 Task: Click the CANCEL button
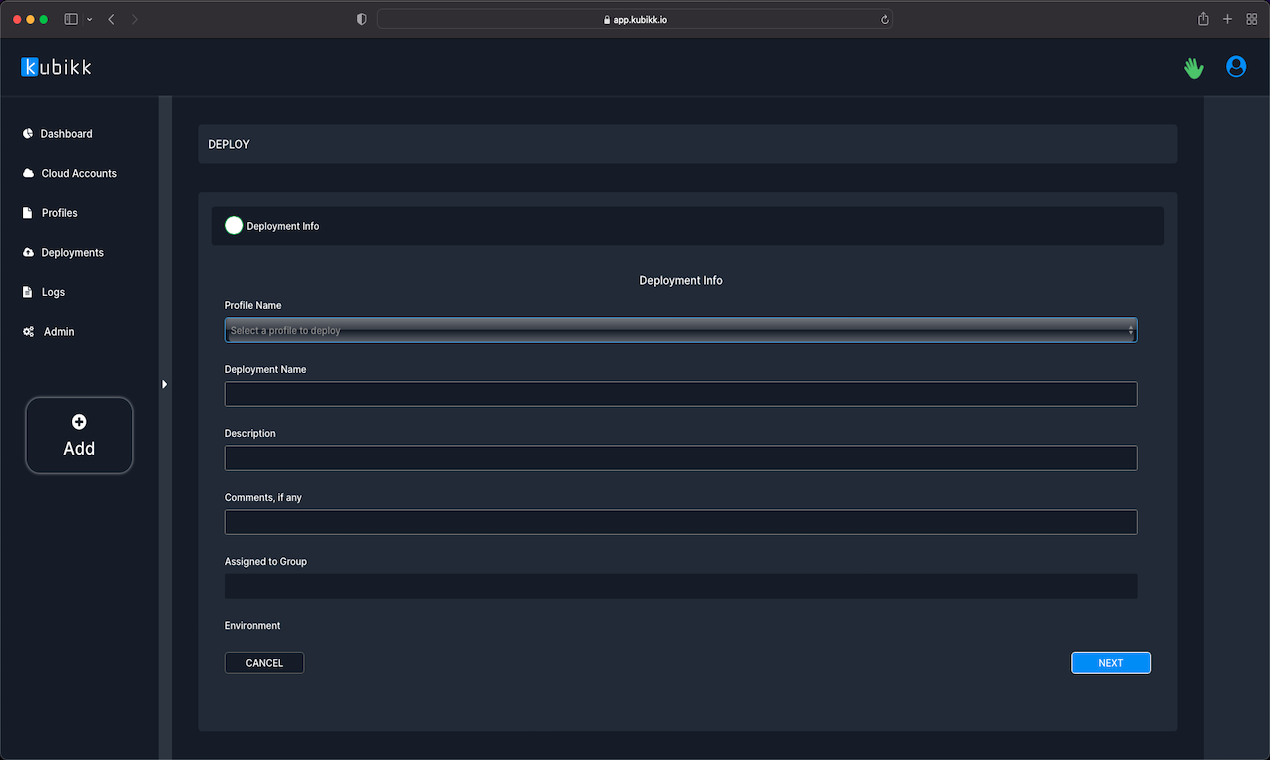coord(264,662)
